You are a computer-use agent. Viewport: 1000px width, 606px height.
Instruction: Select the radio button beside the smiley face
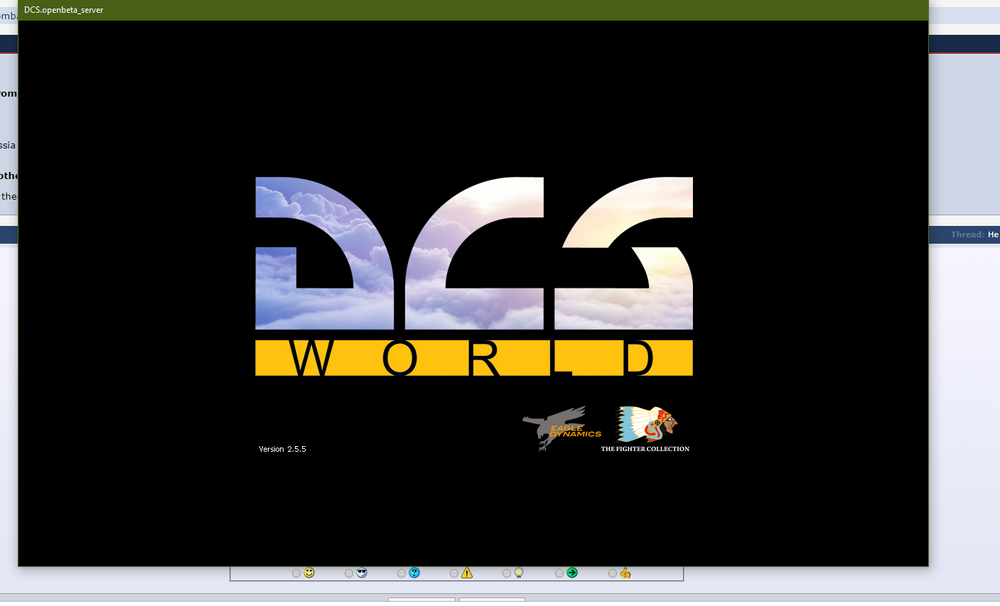(x=296, y=573)
